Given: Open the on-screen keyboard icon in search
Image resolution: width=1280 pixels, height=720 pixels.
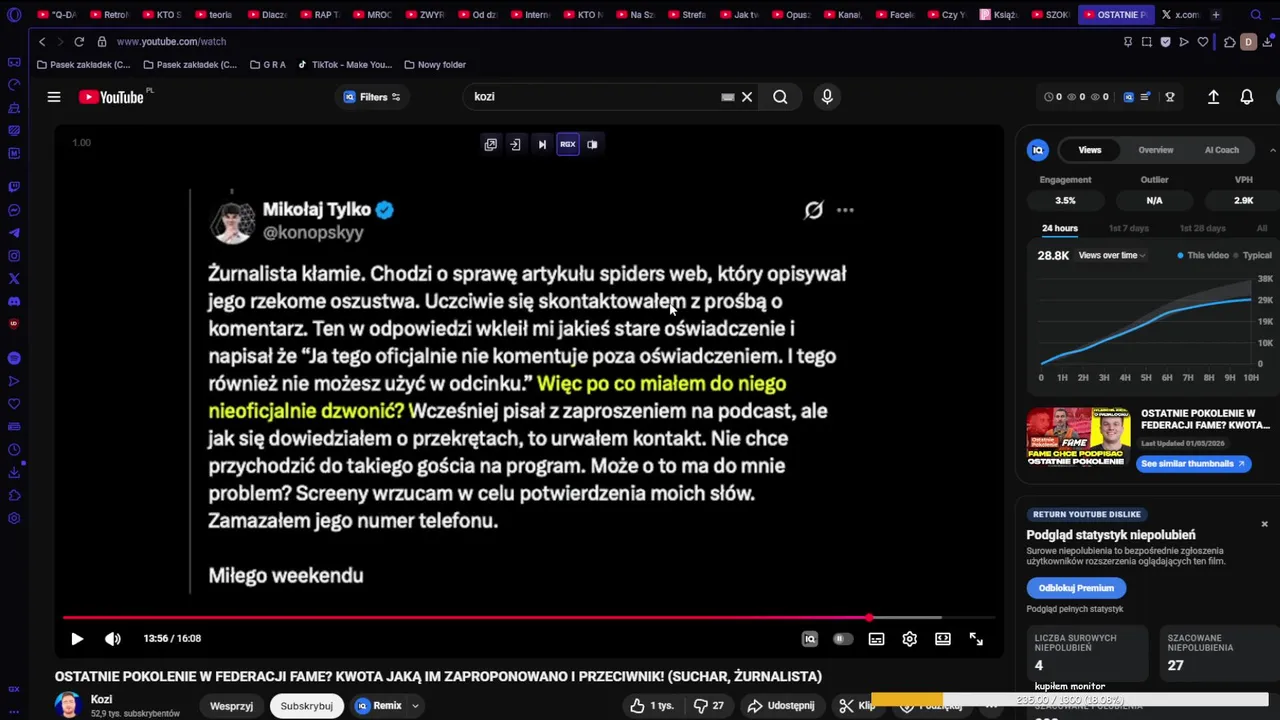Looking at the screenshot, I should (x=728, y=97).
